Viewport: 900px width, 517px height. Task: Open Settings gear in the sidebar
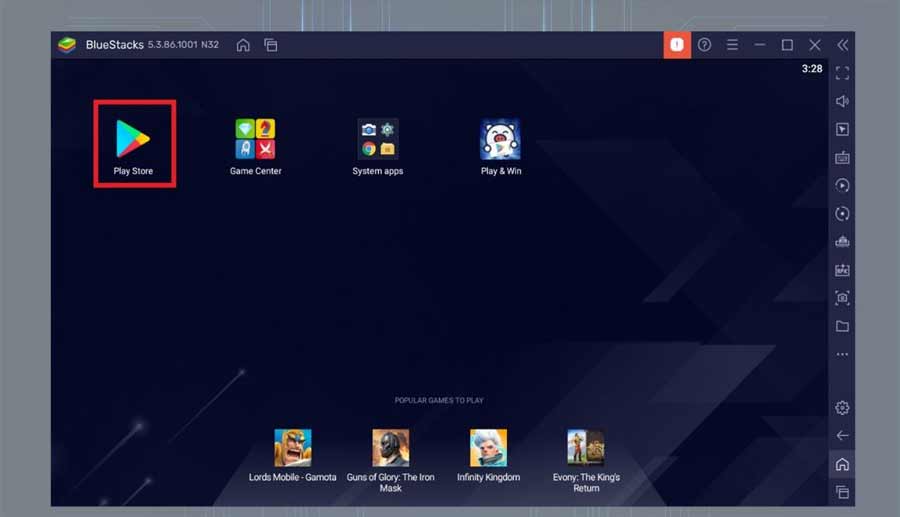pyautogui.click(x=842, y=407)
